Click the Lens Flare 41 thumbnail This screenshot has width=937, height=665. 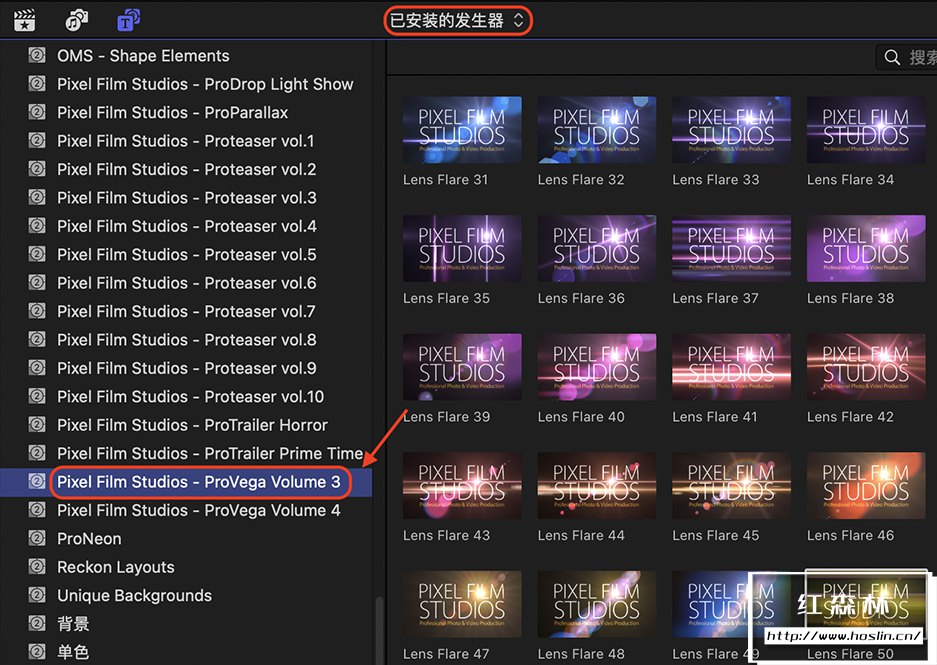pos(731,367)
